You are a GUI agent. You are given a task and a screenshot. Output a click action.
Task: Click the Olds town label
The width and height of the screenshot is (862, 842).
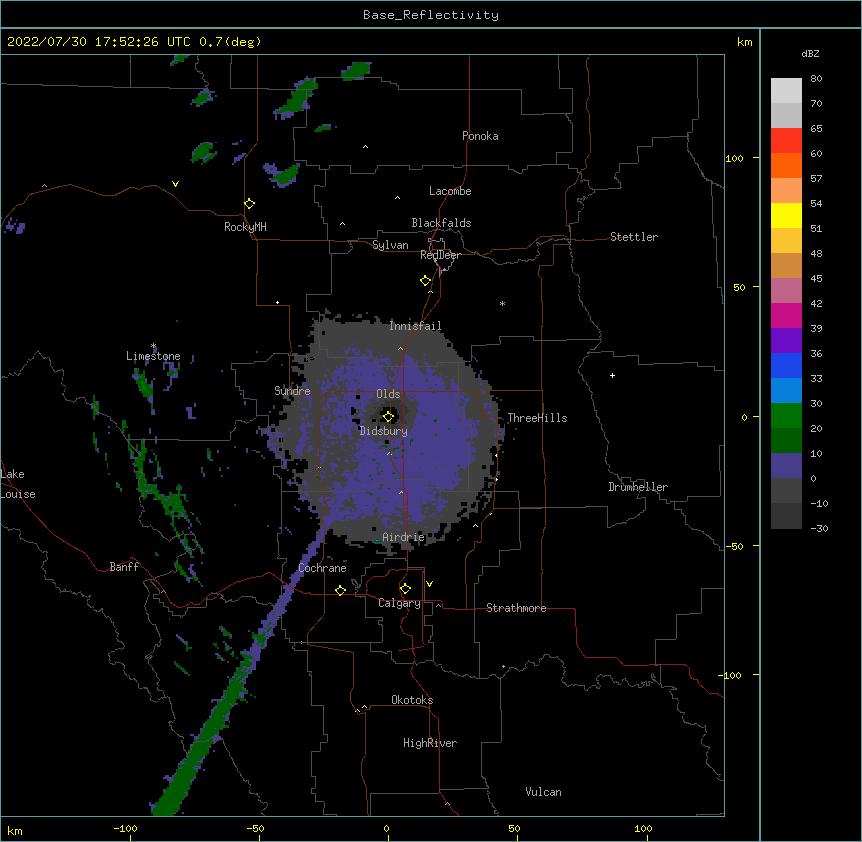point(388,394)
